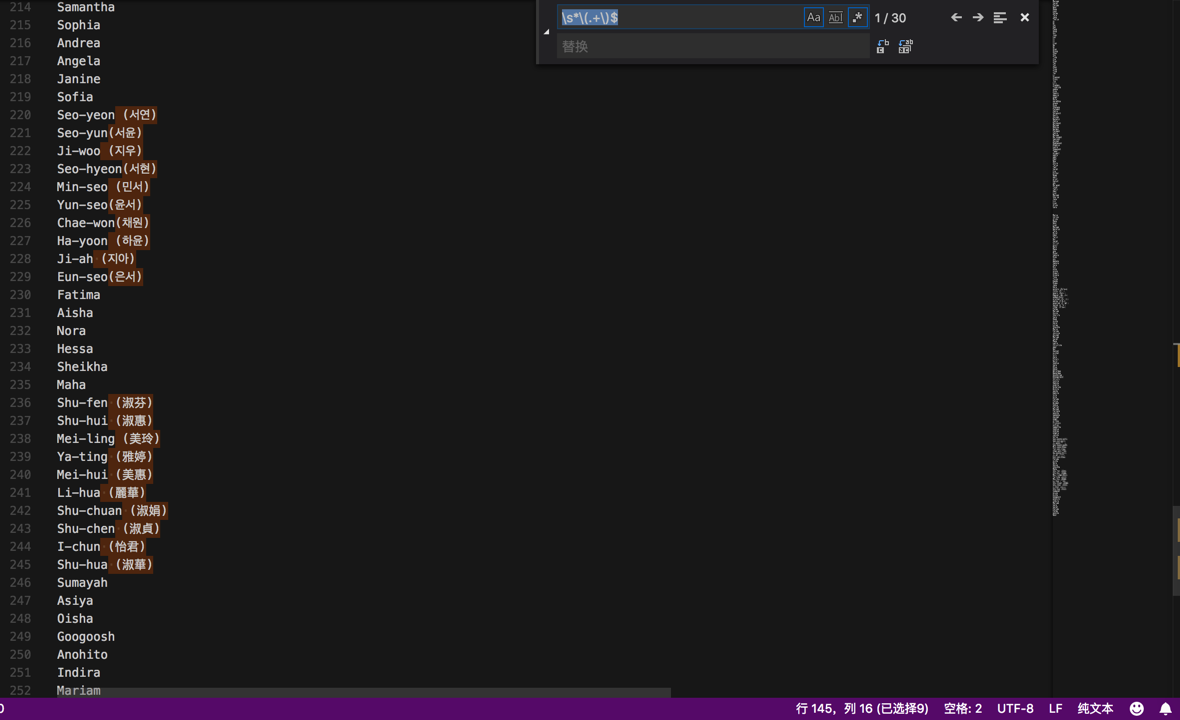
Task: Click the name Googoosh
Action: pos(86,636)
